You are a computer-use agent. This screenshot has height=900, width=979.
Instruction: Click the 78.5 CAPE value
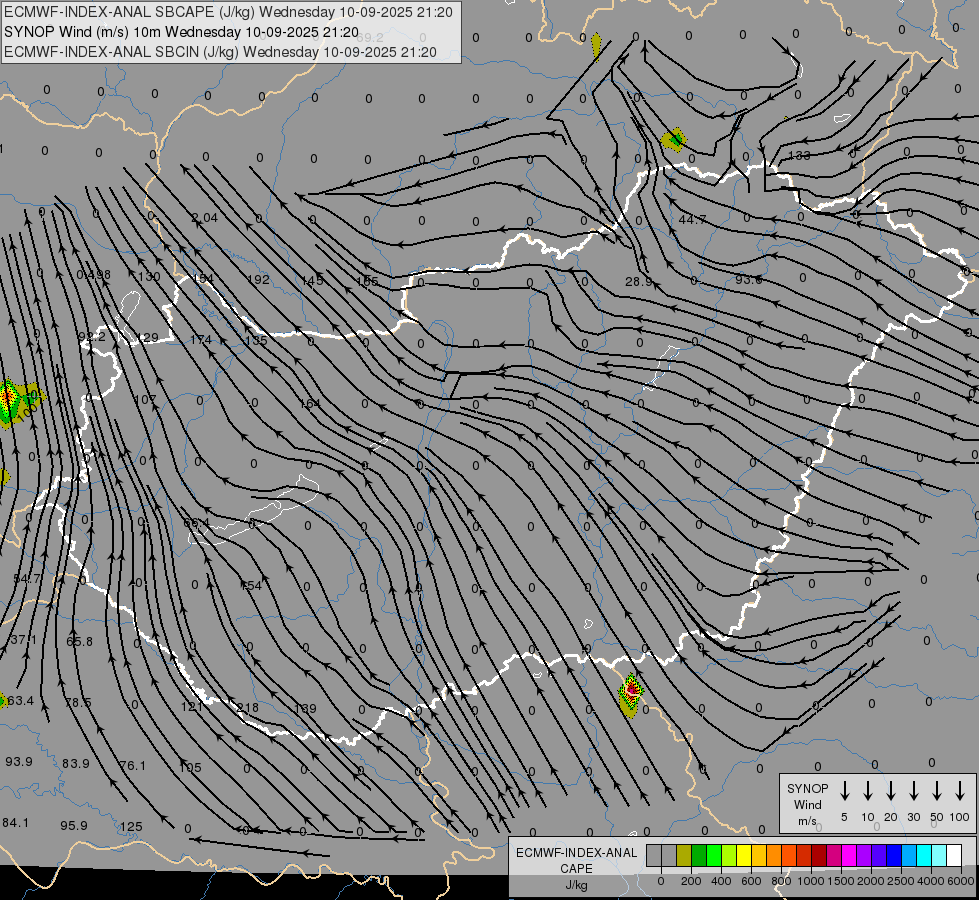coord(78,703)
